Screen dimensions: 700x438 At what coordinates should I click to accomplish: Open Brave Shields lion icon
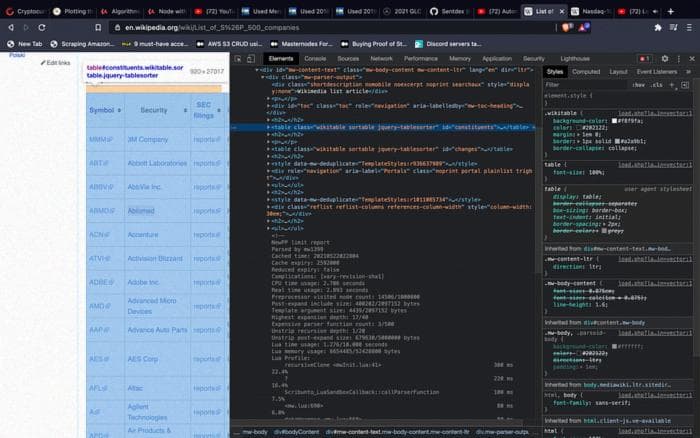[567, 27]
